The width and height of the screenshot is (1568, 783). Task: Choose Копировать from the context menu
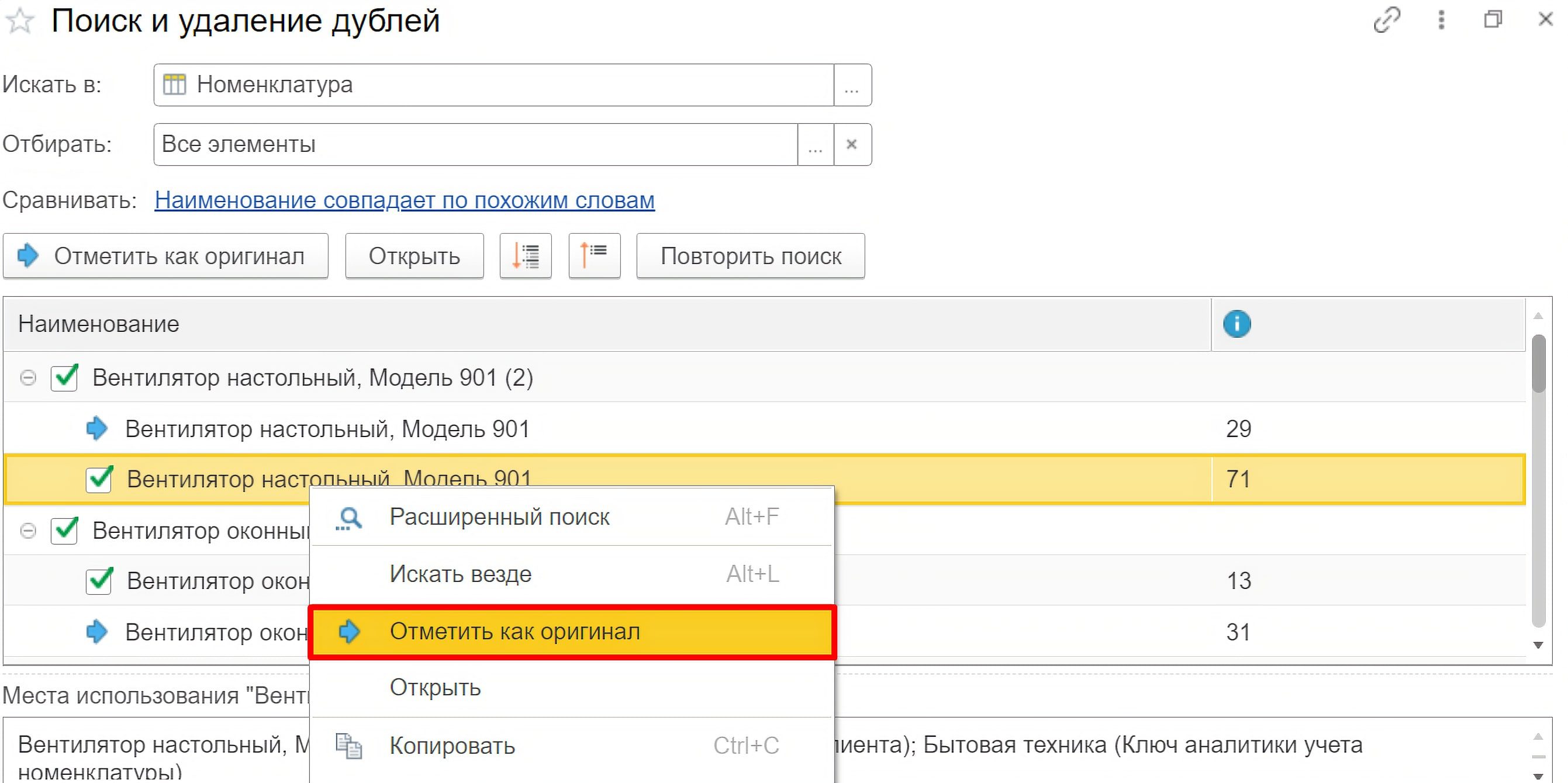(x=572, y=746)
